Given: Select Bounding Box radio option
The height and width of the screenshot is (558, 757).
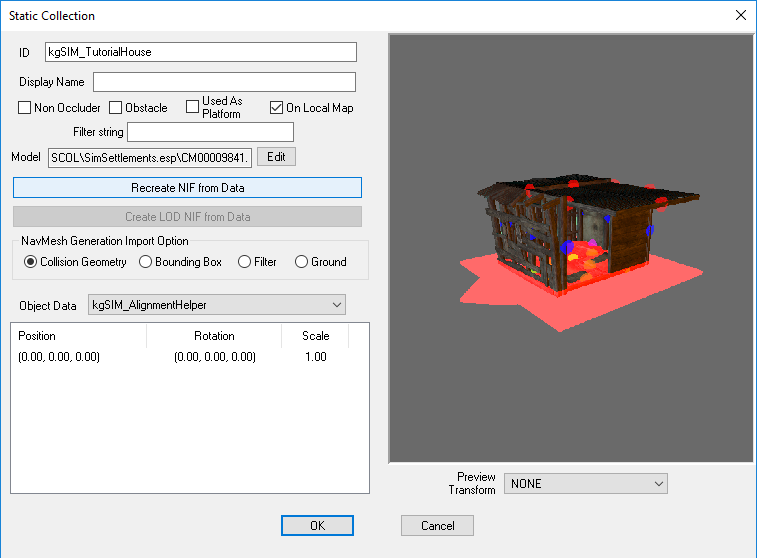Looking at the screenshot, I should tap(145, 262).
